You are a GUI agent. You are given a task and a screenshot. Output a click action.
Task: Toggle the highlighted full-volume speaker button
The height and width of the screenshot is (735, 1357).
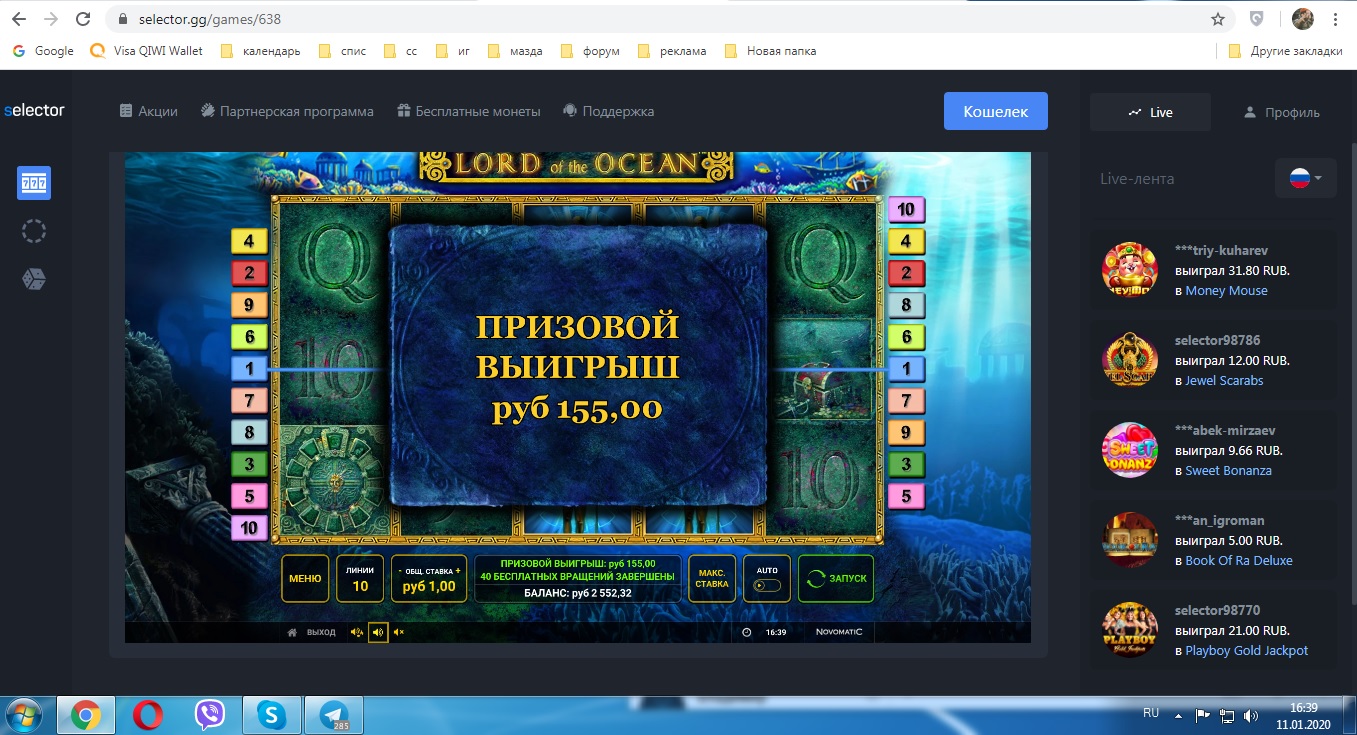click(x=378, y=632)
